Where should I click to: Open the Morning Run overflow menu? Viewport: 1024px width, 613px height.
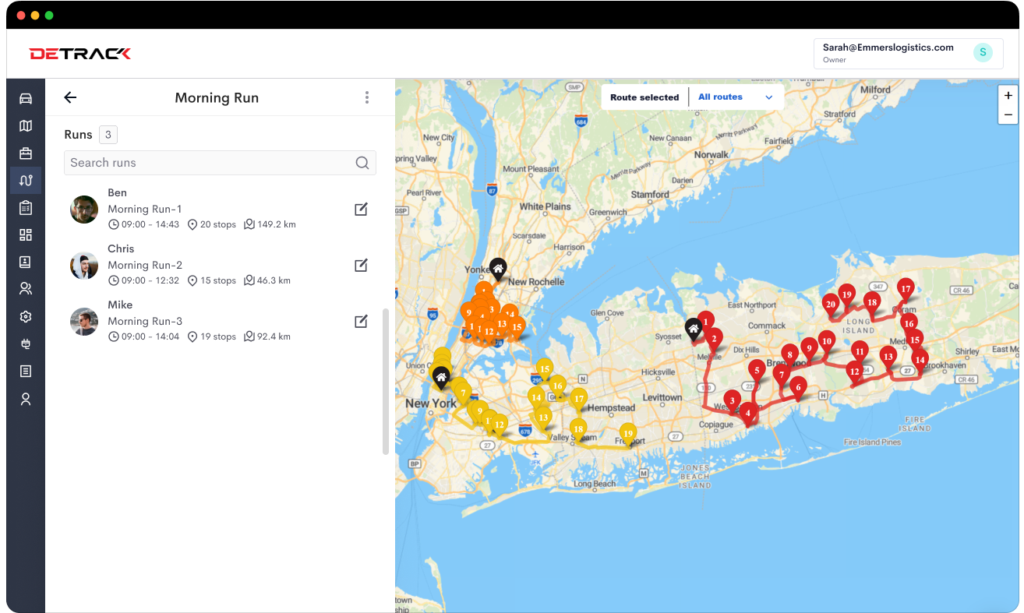coord(367,97)
